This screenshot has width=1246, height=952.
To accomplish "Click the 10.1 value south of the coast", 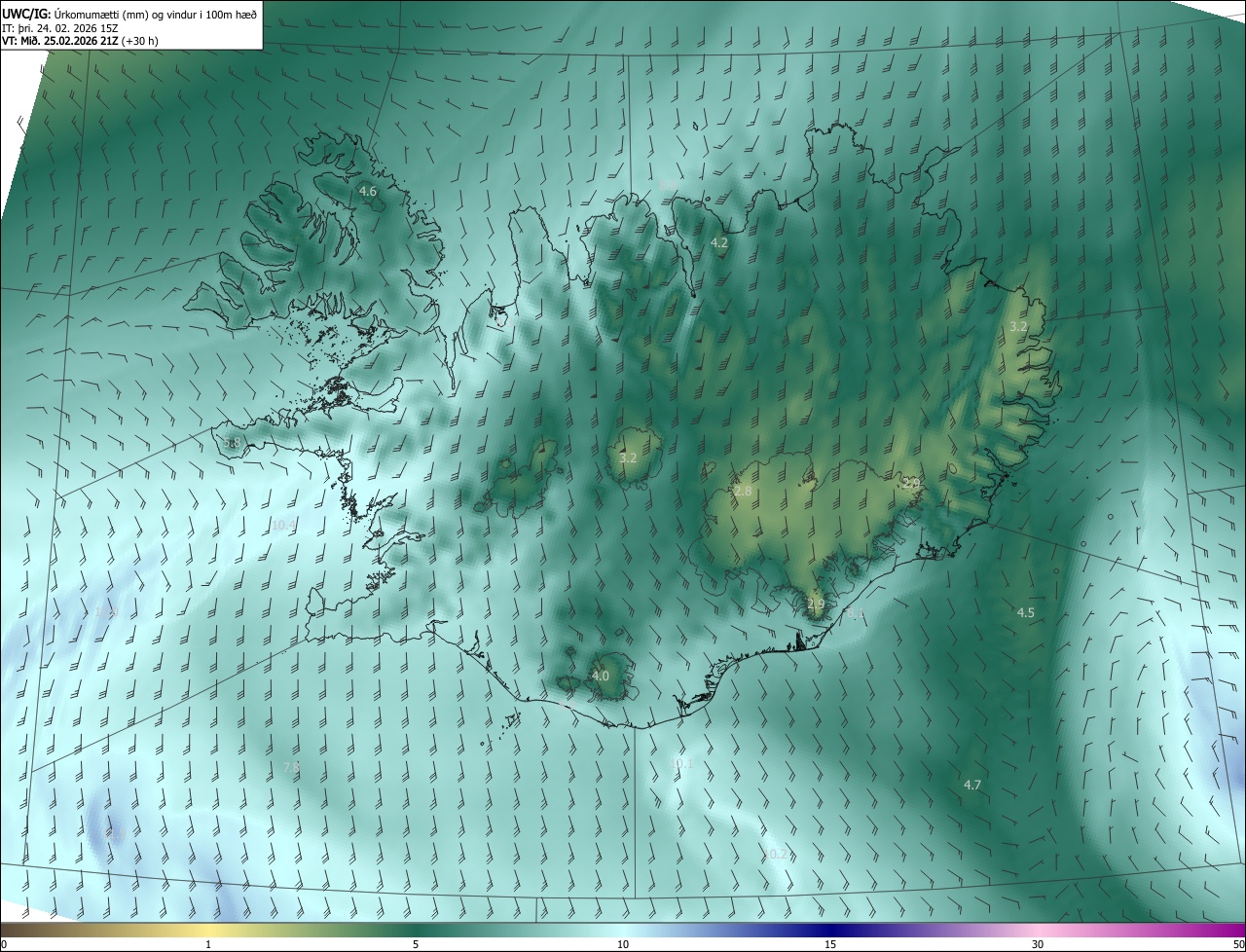I will click(x=681, y=764).
